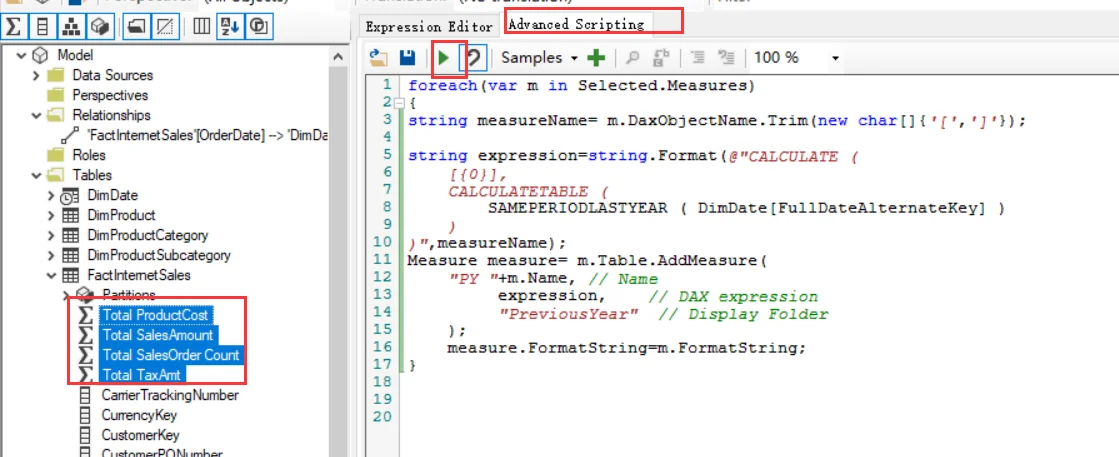Click the sigma icon beside Total SalesAmount

86,335
